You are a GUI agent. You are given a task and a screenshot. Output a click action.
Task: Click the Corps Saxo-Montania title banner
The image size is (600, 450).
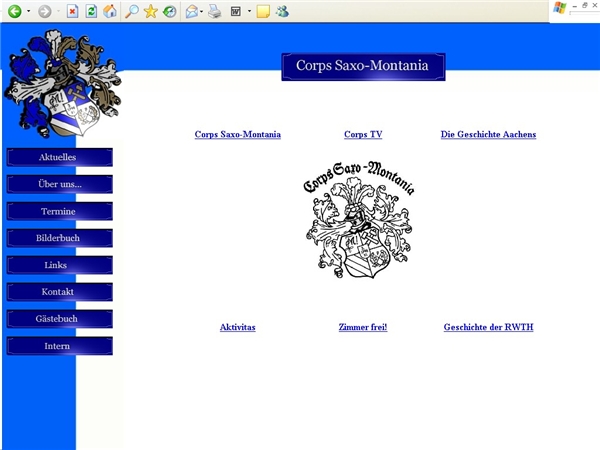tap(364, 67)
